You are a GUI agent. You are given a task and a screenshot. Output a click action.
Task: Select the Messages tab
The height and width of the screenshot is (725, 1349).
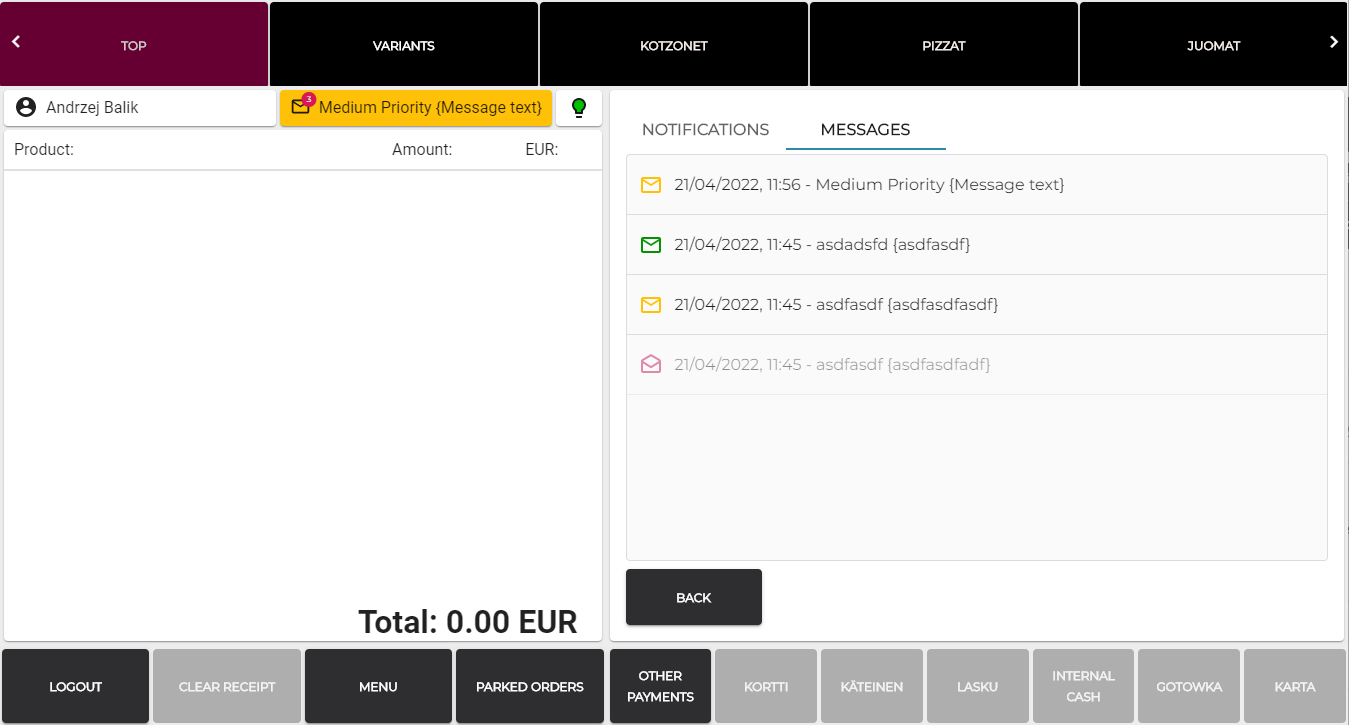point(865,130)
